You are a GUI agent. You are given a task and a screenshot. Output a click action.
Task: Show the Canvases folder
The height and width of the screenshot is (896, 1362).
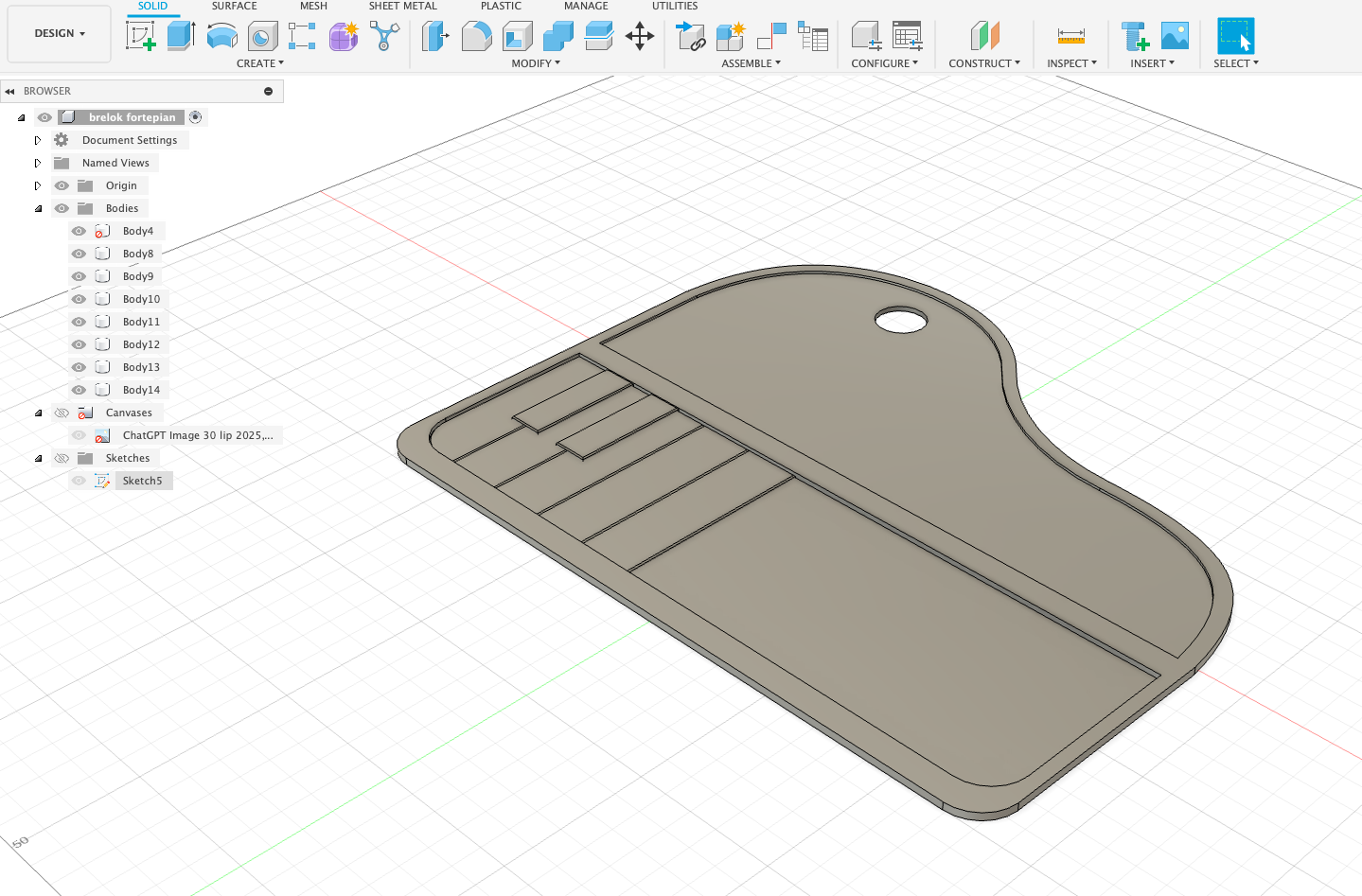click(x=62, y=413)
